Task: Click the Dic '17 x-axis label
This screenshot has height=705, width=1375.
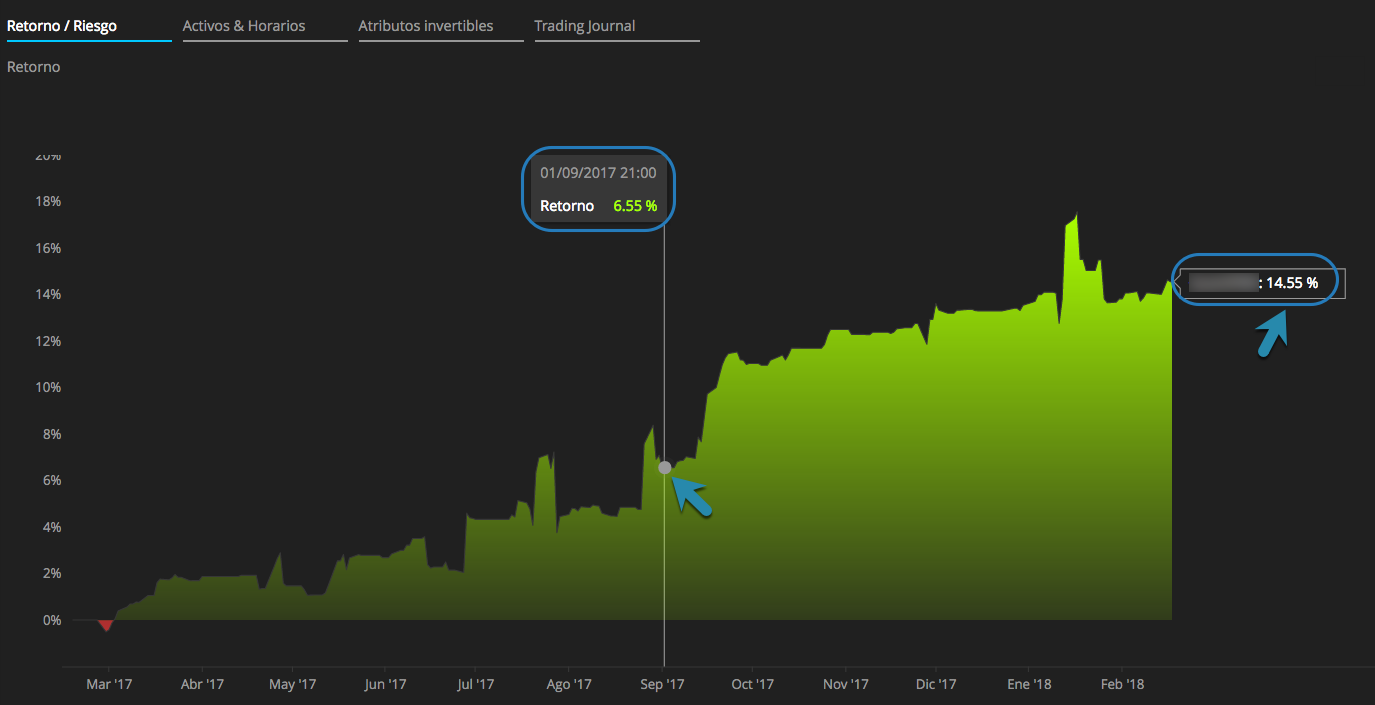Action: [936, 684]
